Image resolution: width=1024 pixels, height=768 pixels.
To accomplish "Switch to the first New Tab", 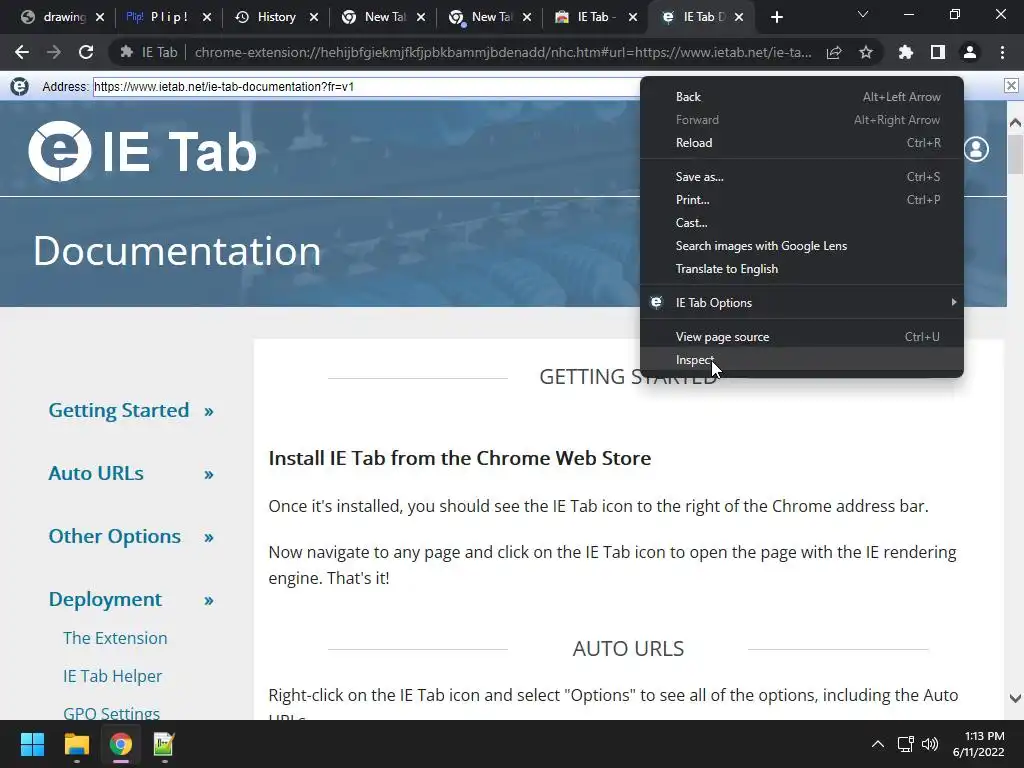I will [x=382, y=17].
